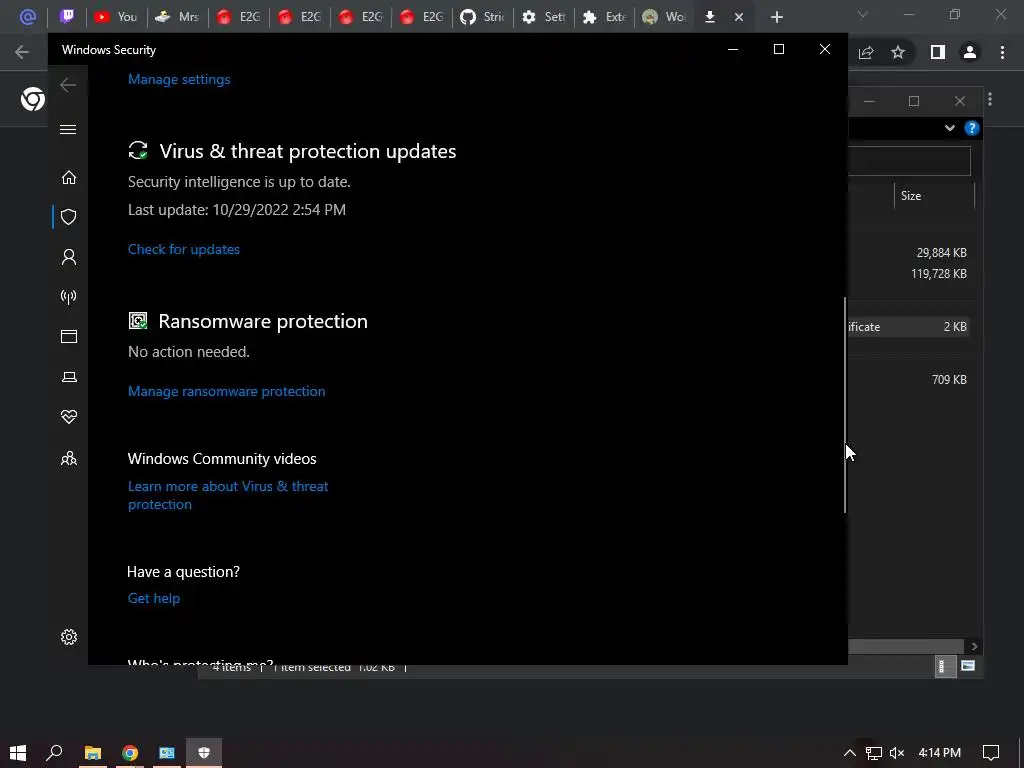
Task: Close the active downloads tab
Action: point(739,17)
